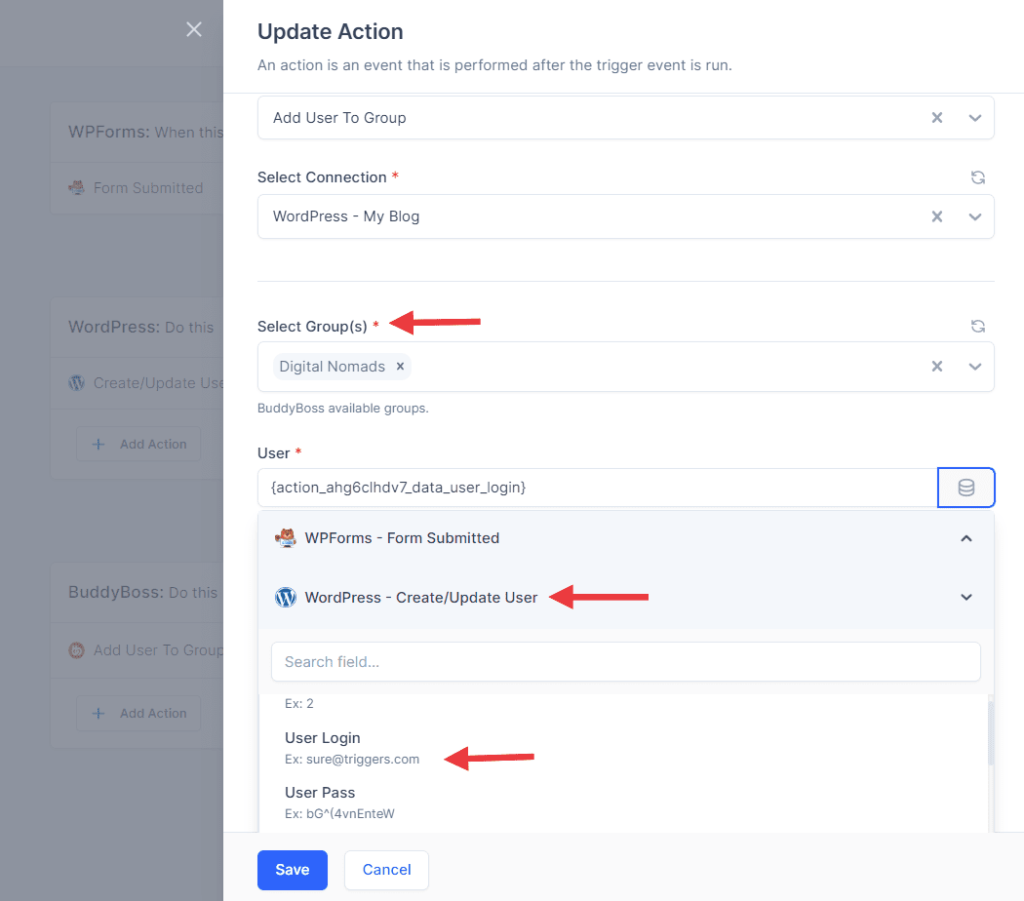Image resolution: width=1024 pixels, height=901 pixels.
Task: Clear the WordPress - My Blog connection
Action: 937,217
